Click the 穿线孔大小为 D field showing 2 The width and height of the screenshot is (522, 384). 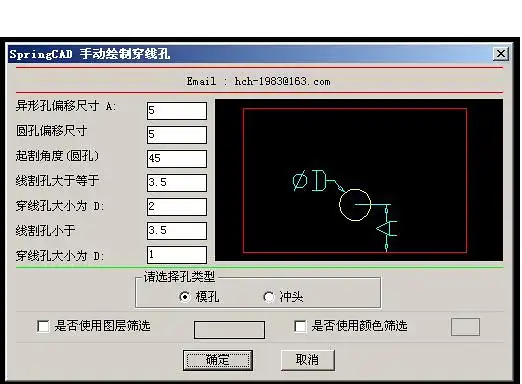[177, 207]
